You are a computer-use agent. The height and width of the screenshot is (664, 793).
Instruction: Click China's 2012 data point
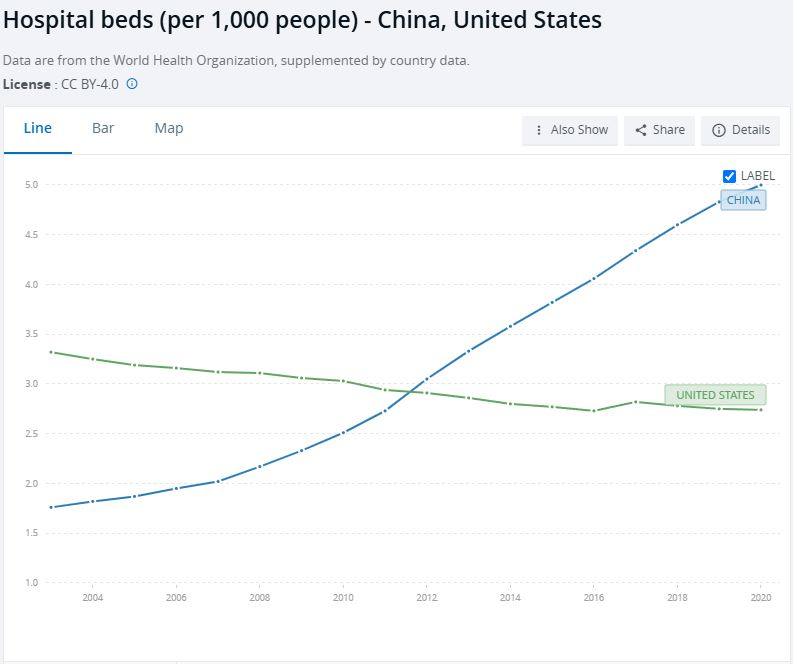pyautogui.click(x=426, y=379)
